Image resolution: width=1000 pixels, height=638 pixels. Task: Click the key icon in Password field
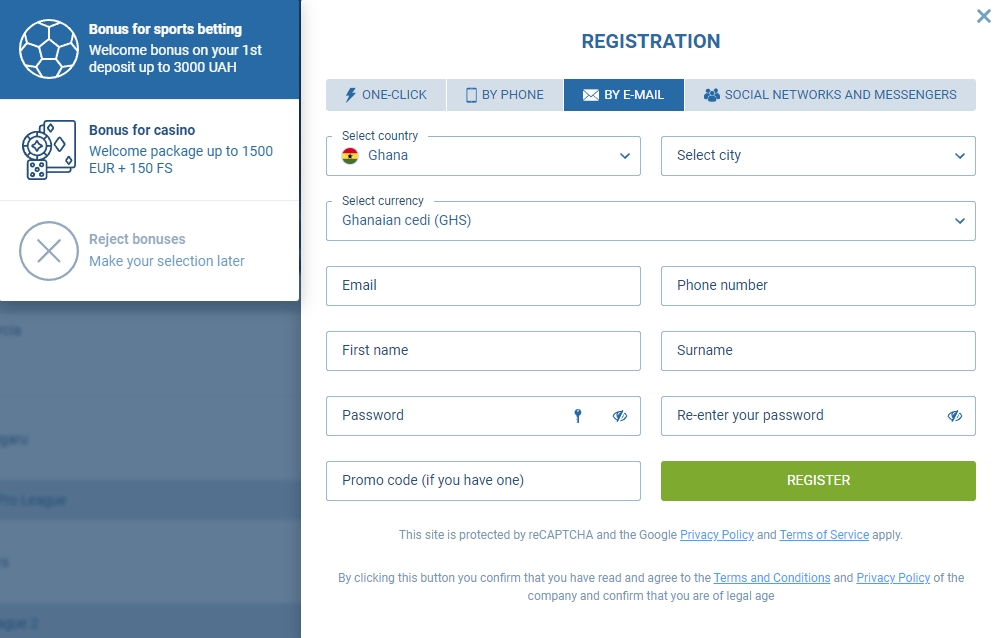[x=578, y=416]
